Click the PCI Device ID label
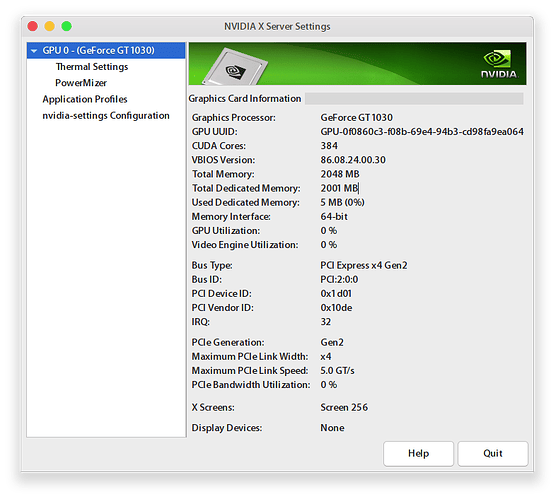 coord(221,294)
